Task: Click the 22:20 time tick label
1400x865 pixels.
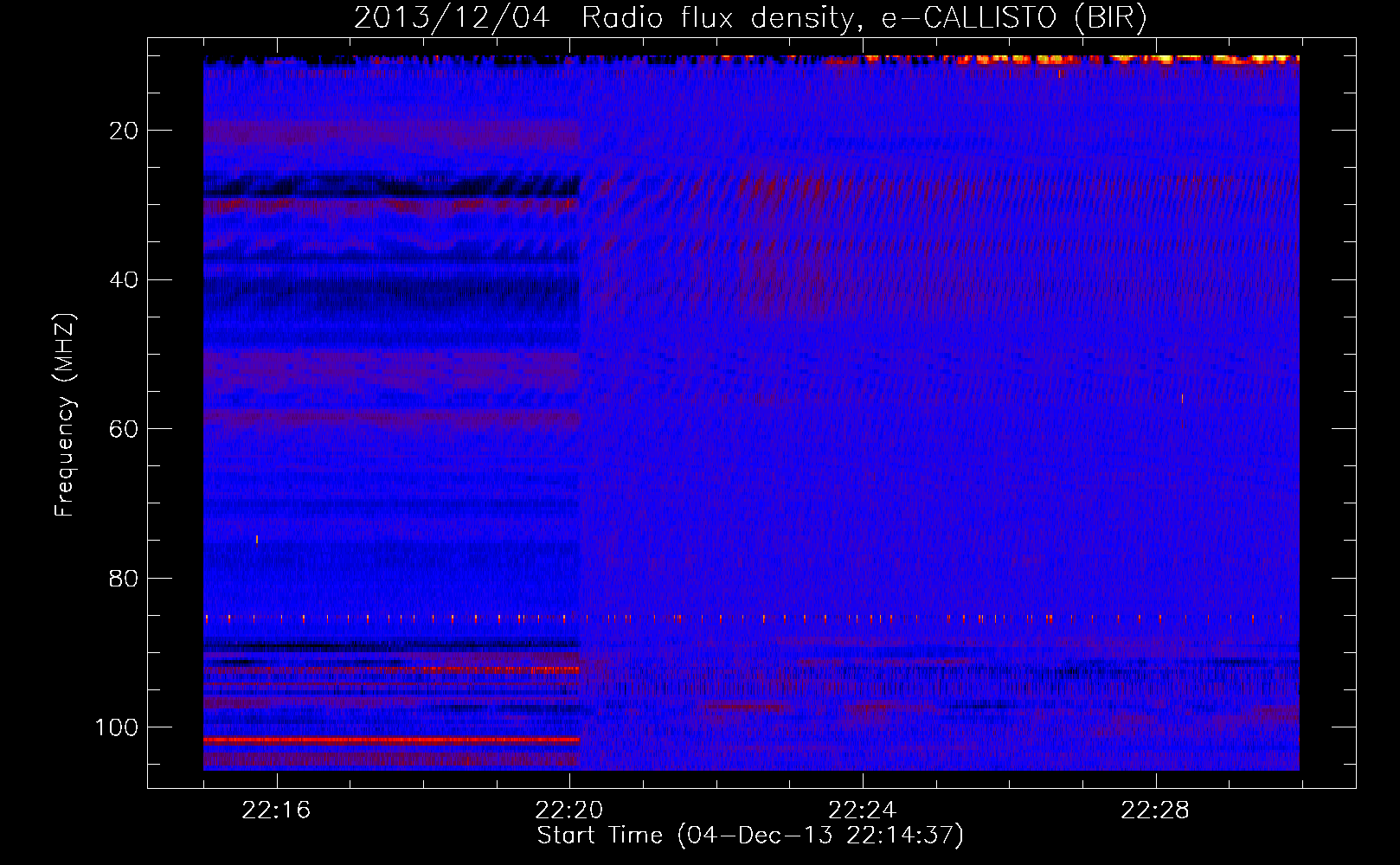Action: [569, 811]
